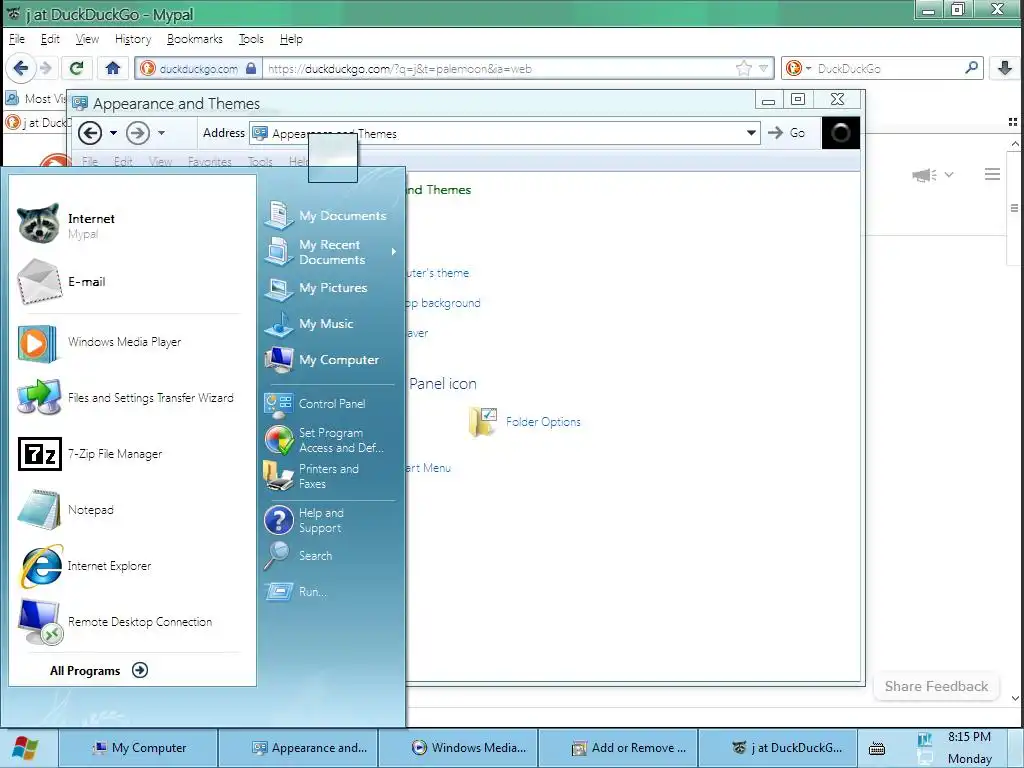Click the duckduckgo.com site identity button
The image size is (1024, 768).
pos(198,69)
